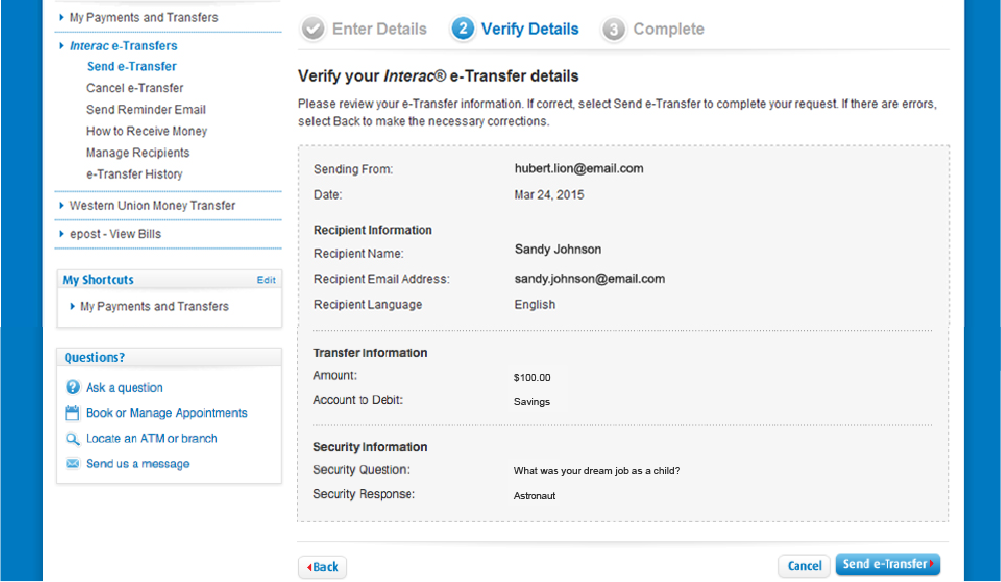Go Back to previous step
This screenshot has height=582, width=1001.
click(323, 567)
